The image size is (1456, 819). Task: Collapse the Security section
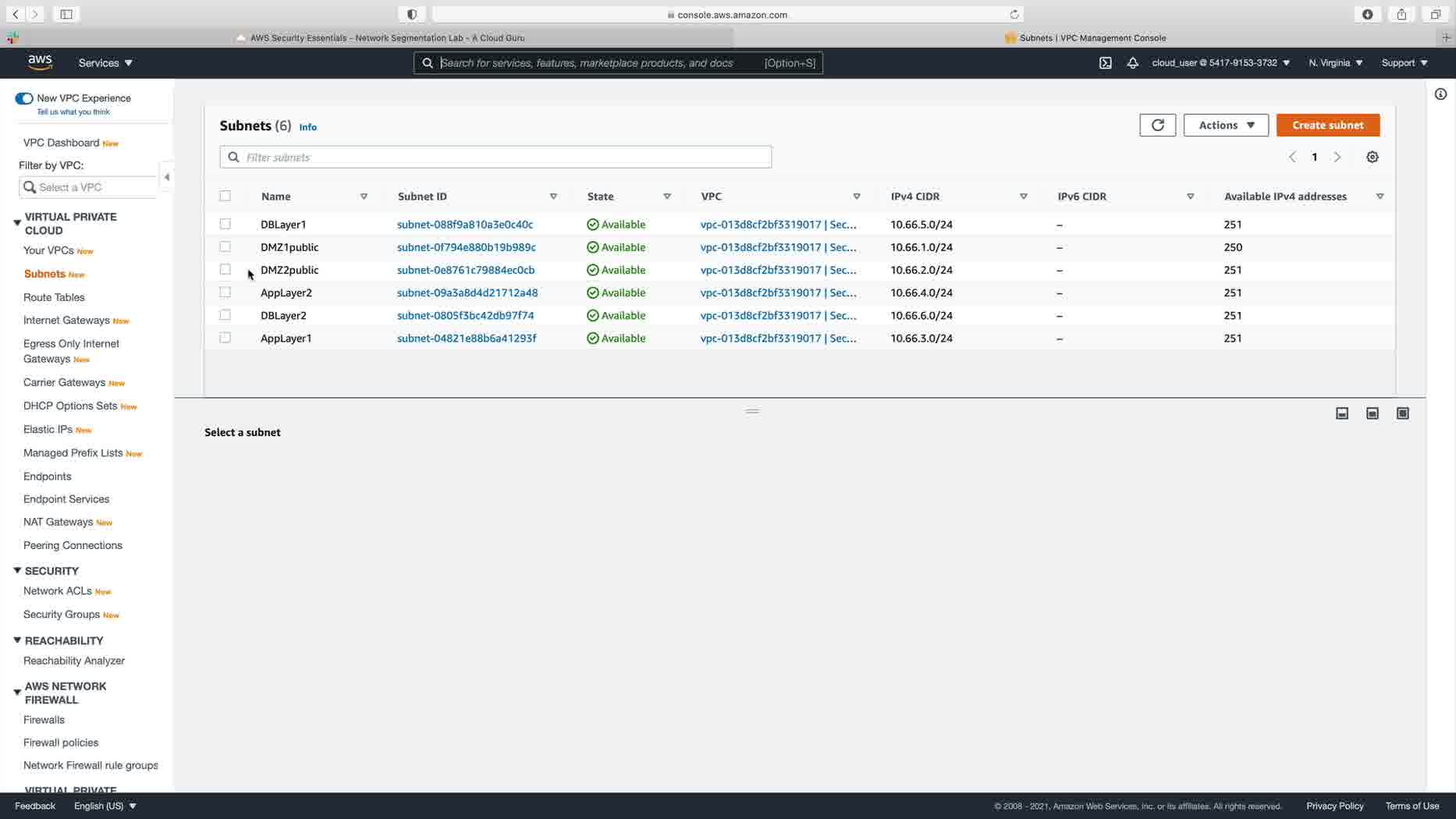coord(17,571)
